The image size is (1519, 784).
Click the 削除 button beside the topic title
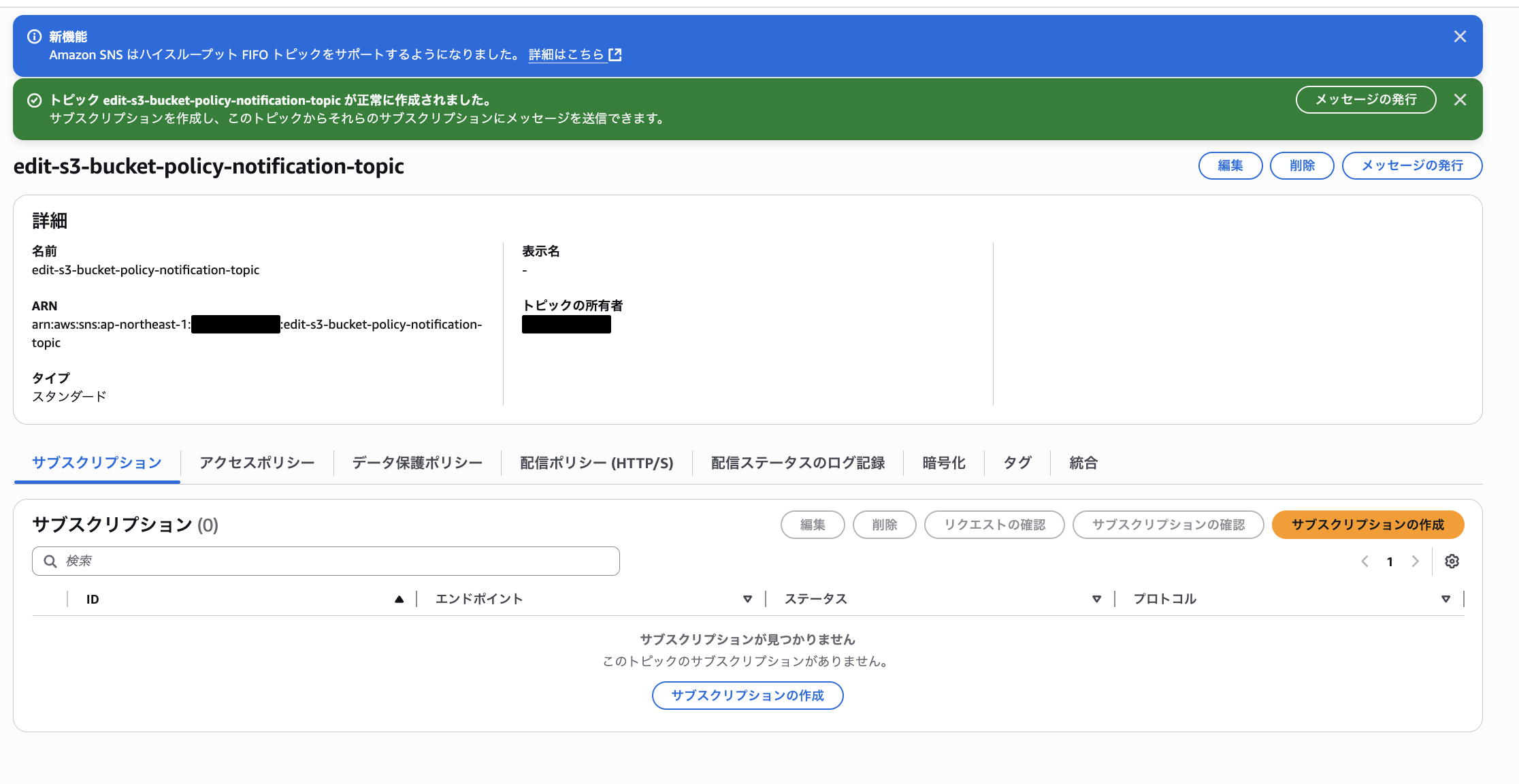(x=1301, y=165)
